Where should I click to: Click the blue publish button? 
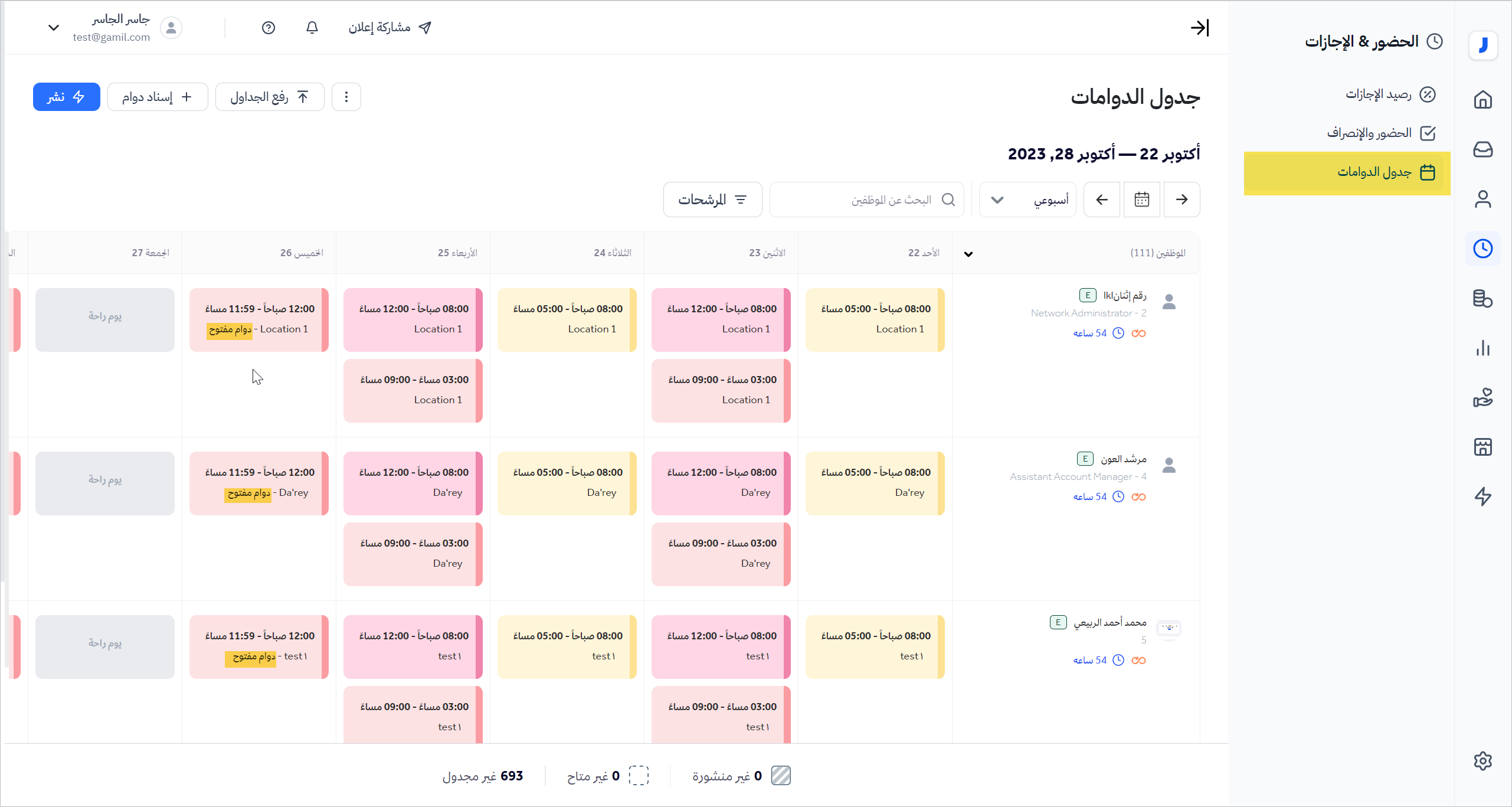[66, 97]
